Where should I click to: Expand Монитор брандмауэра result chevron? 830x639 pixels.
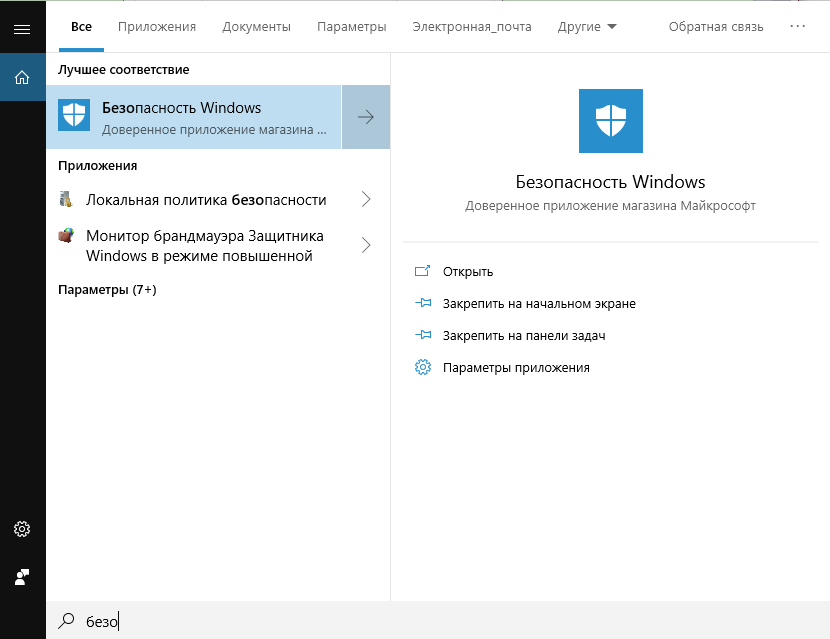click(366, 244)
